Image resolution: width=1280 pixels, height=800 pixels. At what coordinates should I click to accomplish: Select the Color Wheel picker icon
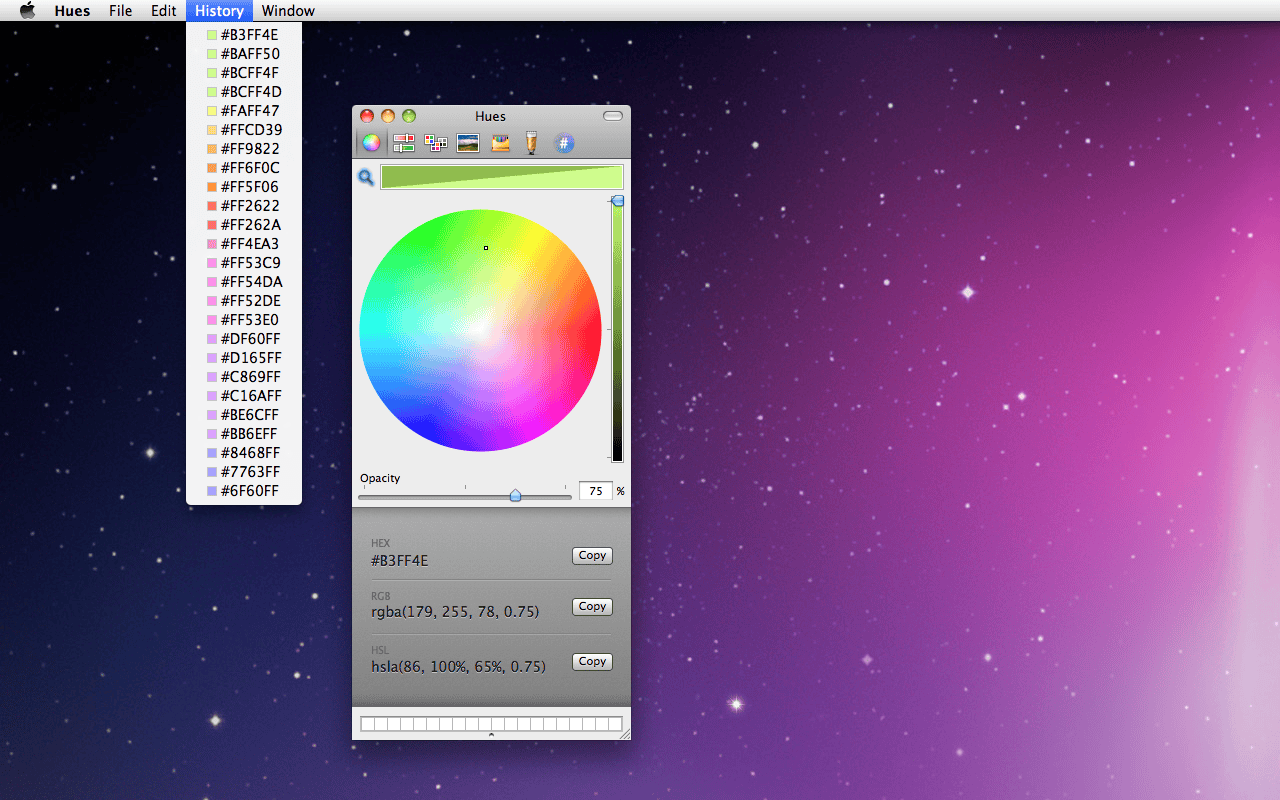point(371,142)
